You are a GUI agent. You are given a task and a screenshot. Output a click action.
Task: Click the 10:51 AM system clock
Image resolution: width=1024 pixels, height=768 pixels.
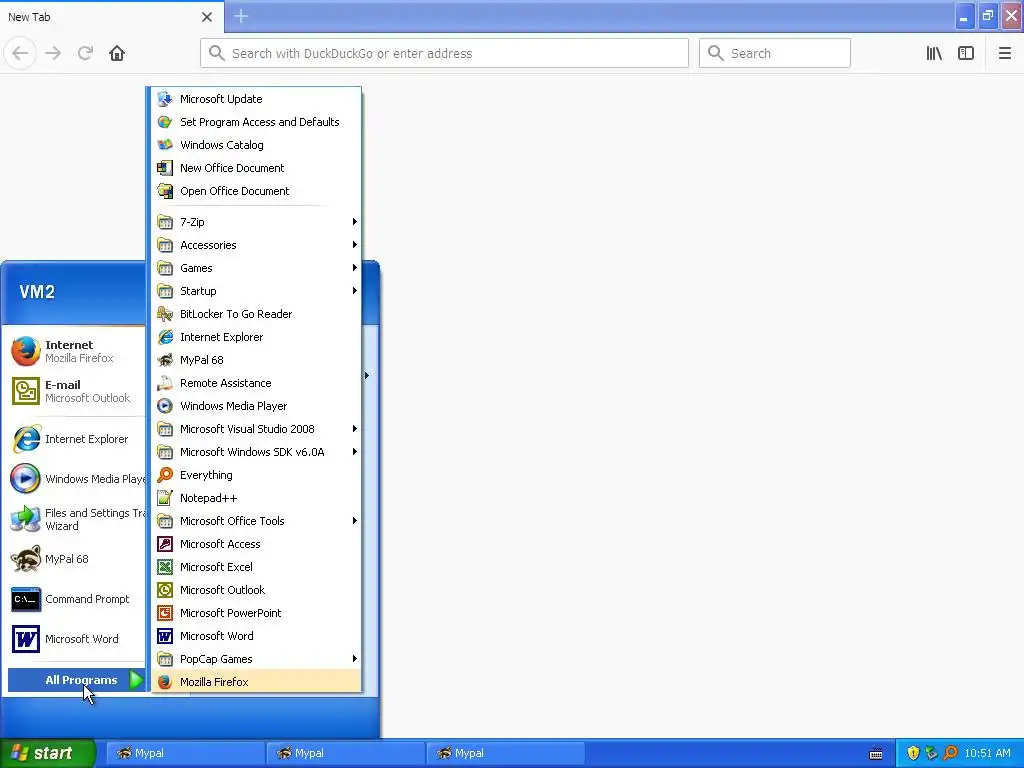tap(987, 753)
